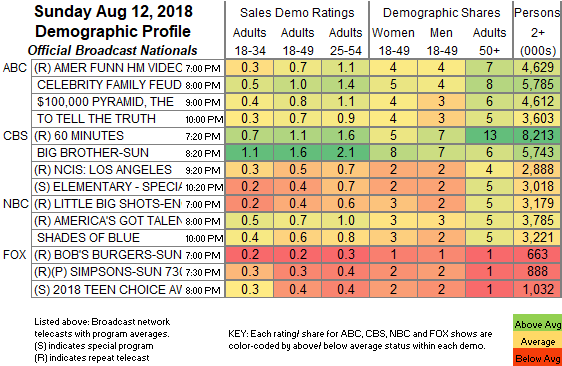Click the Sunday Aug 12, 2018 title
This screenshot has width=562, height=366.
(113, 11)
